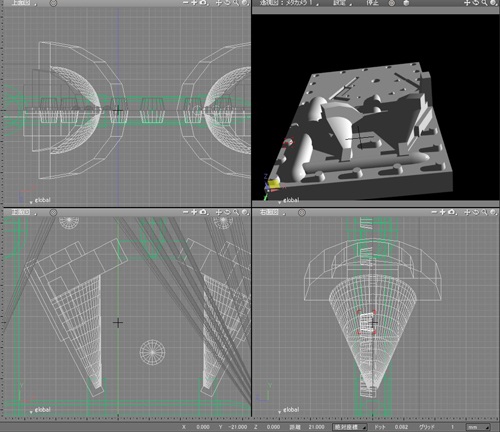Click the plus zoom-in icon in front view
The width and height of the screenshot is (500, 432).
(x=194, y=212)
